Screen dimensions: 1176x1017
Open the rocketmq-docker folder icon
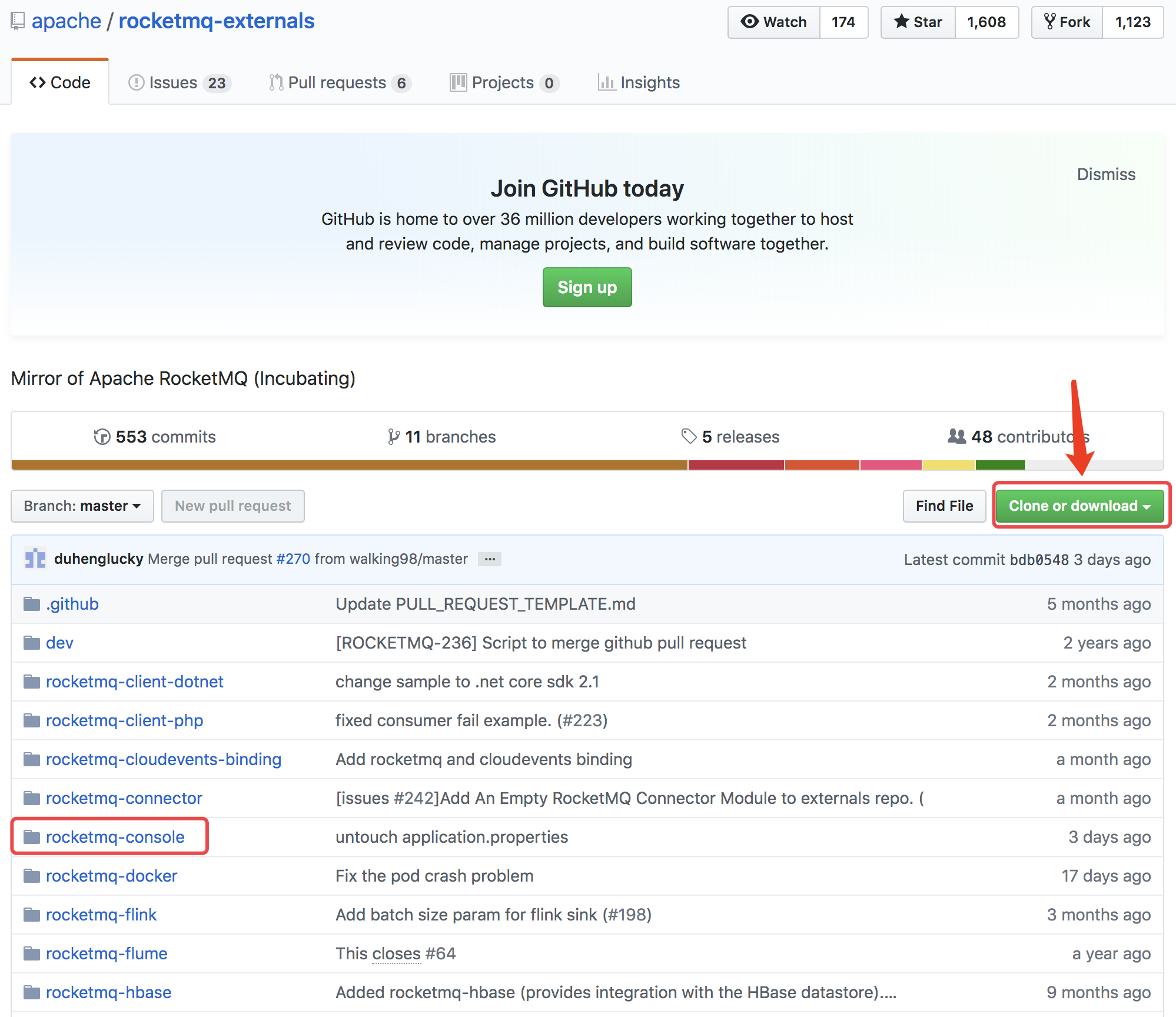click(32, 876)
